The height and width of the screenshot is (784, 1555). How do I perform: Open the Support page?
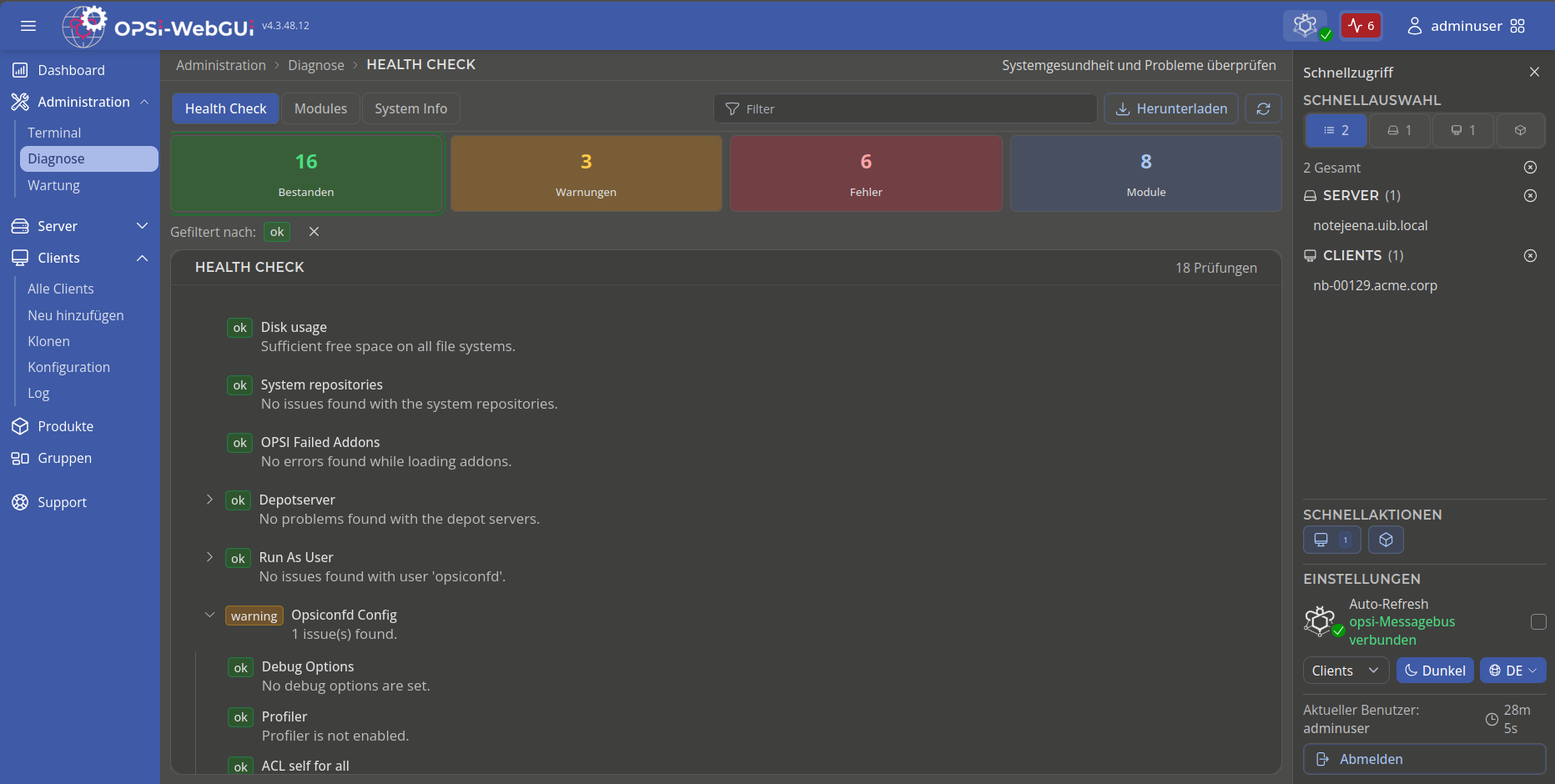(x=62, y=502)
